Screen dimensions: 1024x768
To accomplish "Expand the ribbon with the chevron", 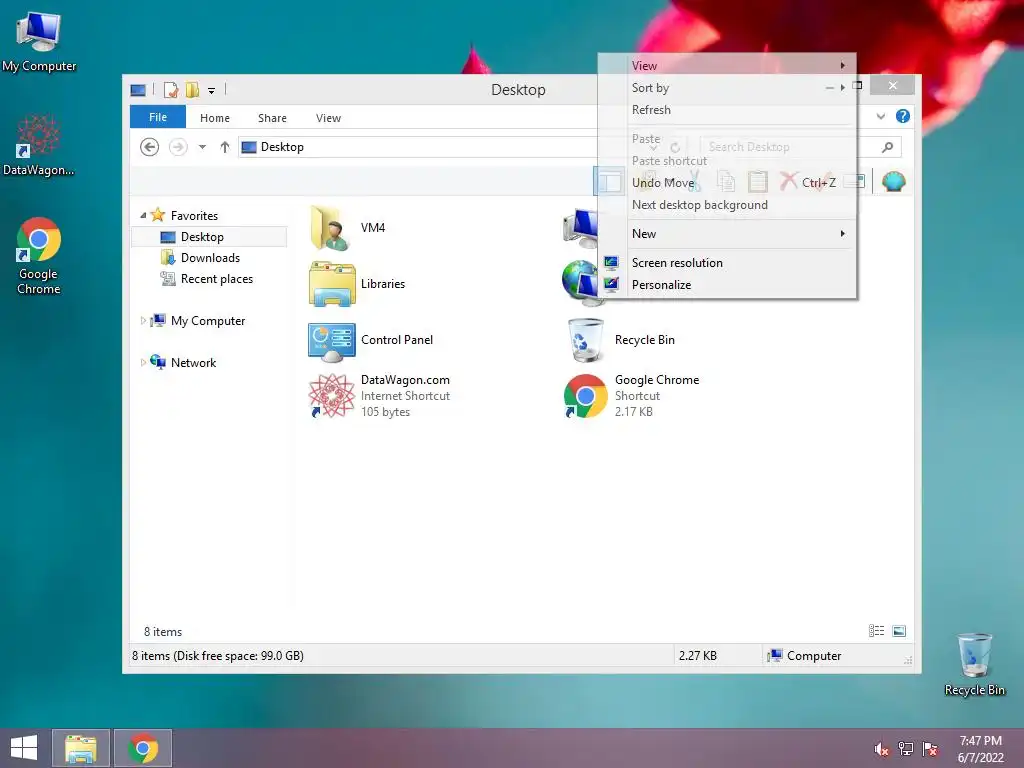I will pyautogui.click(x=880, y=116).
